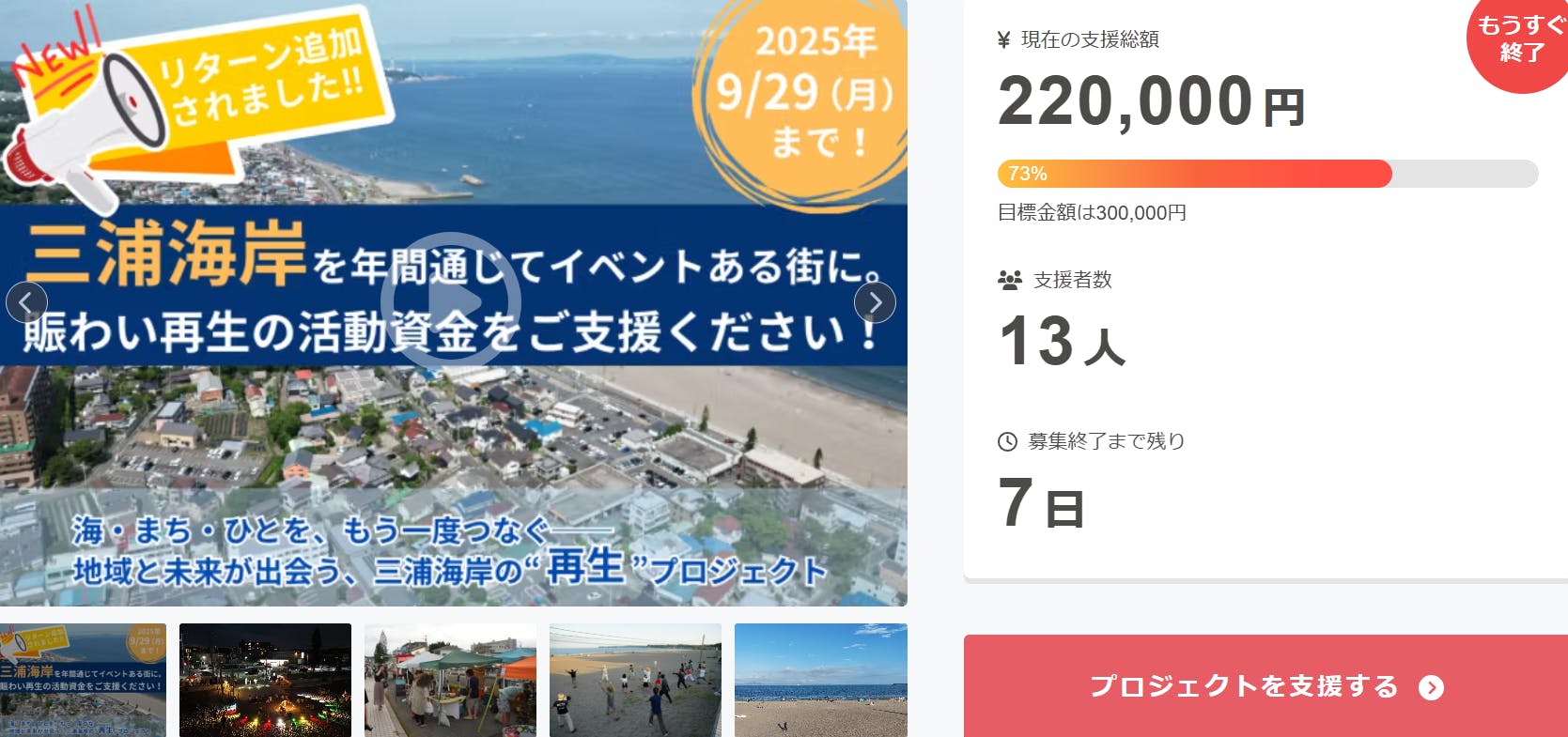Click the 目標金額は300,000円 text
This screenshot has width=1568, height=737.
pos(1092,213)
